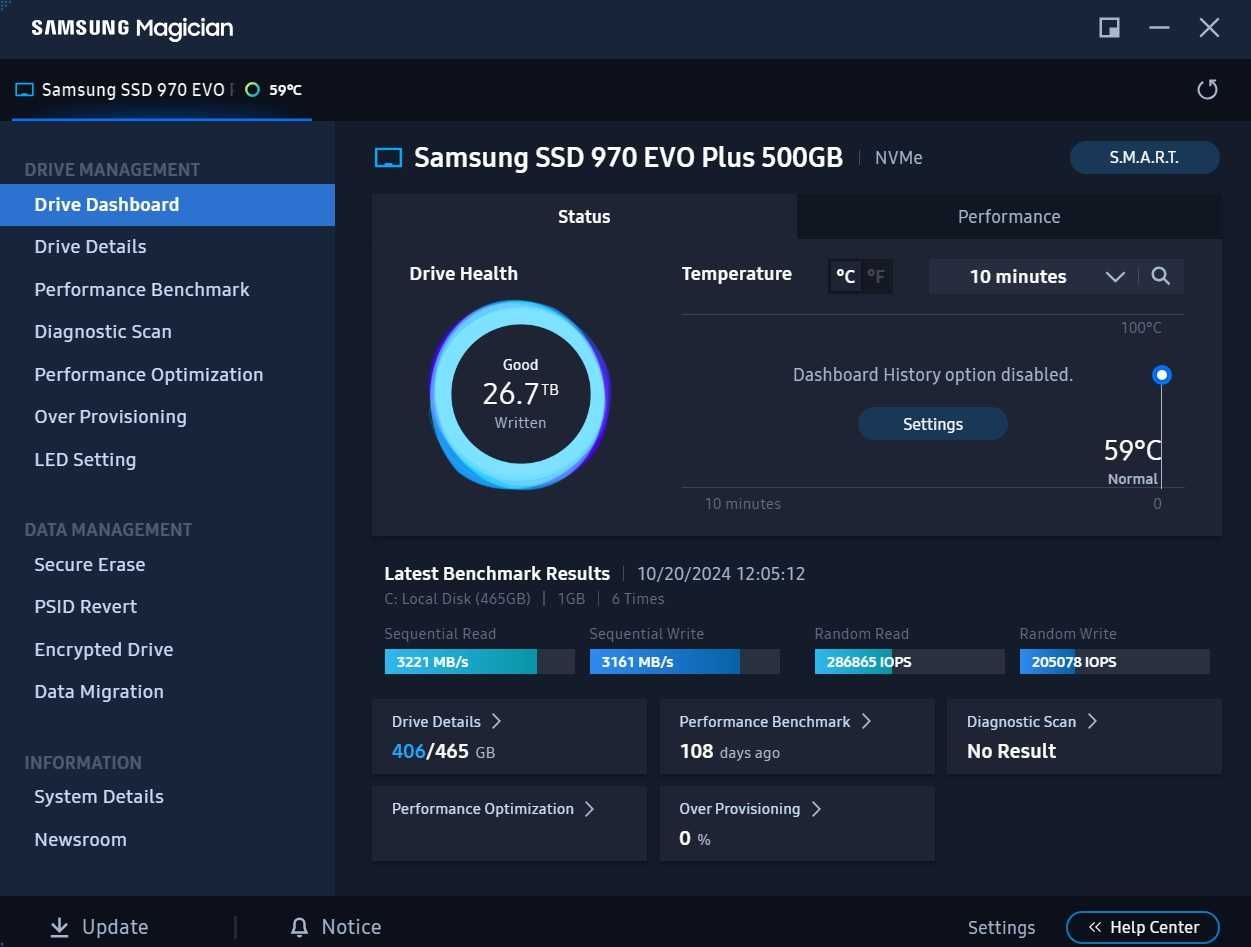1251x947 pixels.
Task: Click the 'Dashboard History option disabled.' message
Action: [x=933, y=375]
